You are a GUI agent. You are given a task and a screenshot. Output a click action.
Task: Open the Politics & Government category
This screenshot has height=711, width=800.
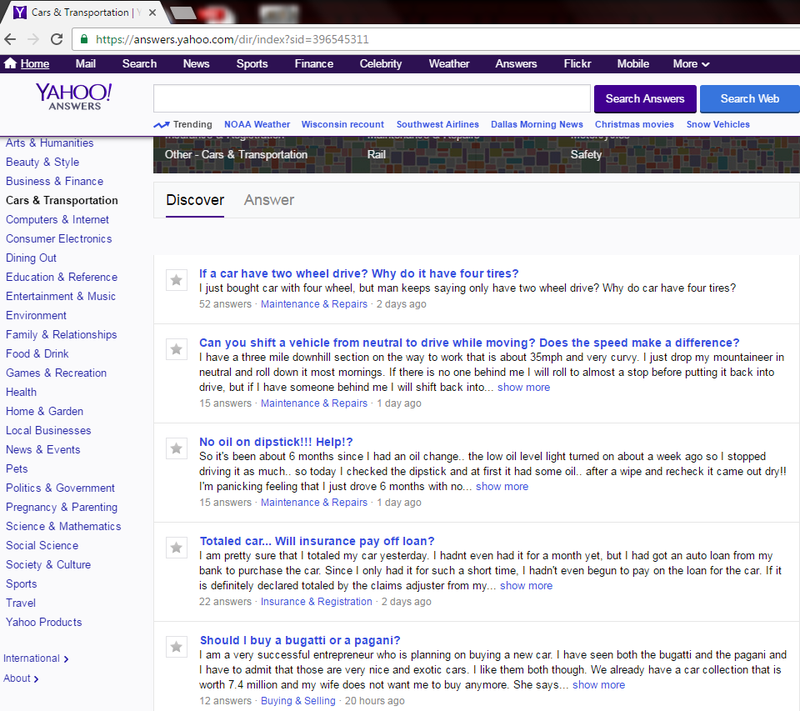pyautogui.click(x=60, y=488)
